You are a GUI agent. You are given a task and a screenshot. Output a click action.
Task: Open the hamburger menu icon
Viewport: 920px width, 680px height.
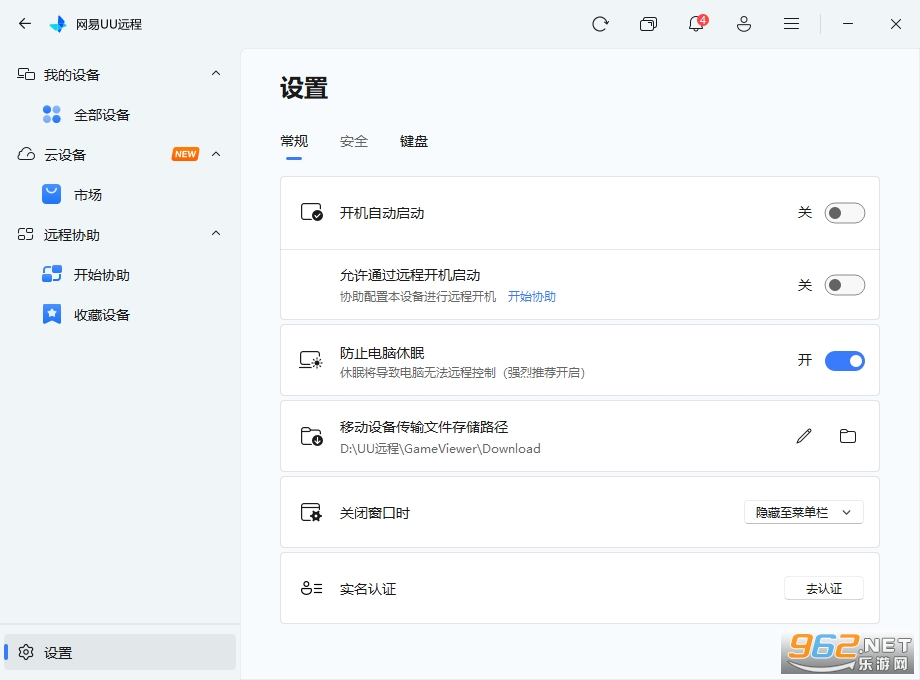coord(792,23)
